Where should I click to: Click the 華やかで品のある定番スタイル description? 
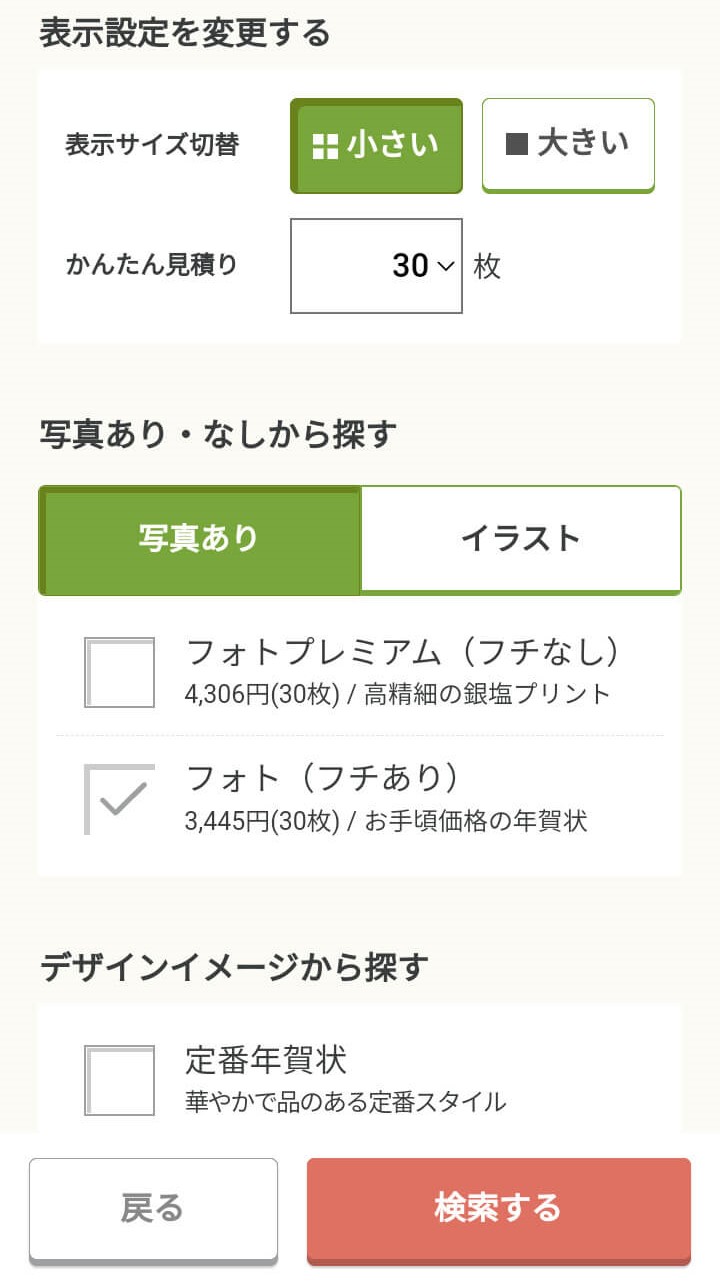346,1102
